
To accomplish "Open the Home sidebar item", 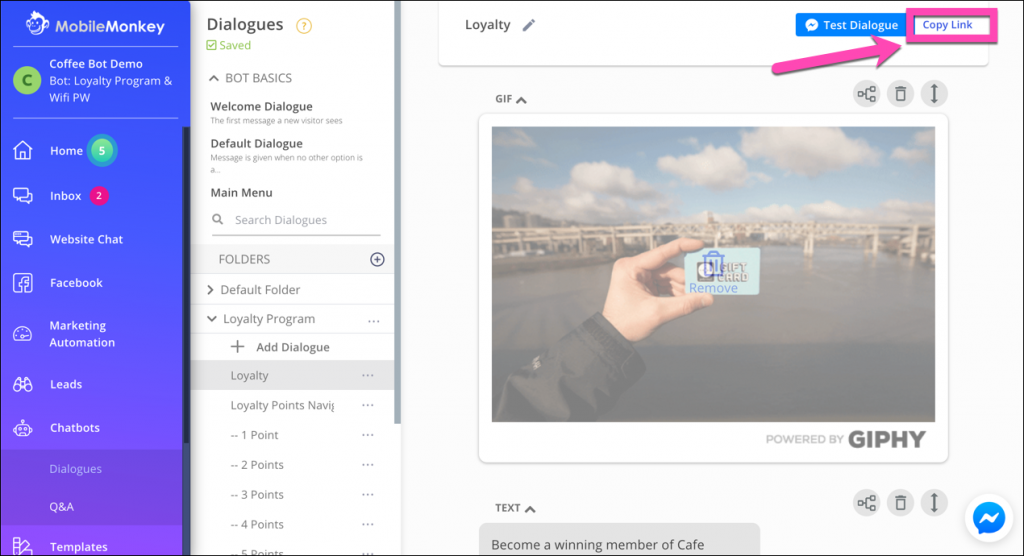I will (x=66, y=150).
